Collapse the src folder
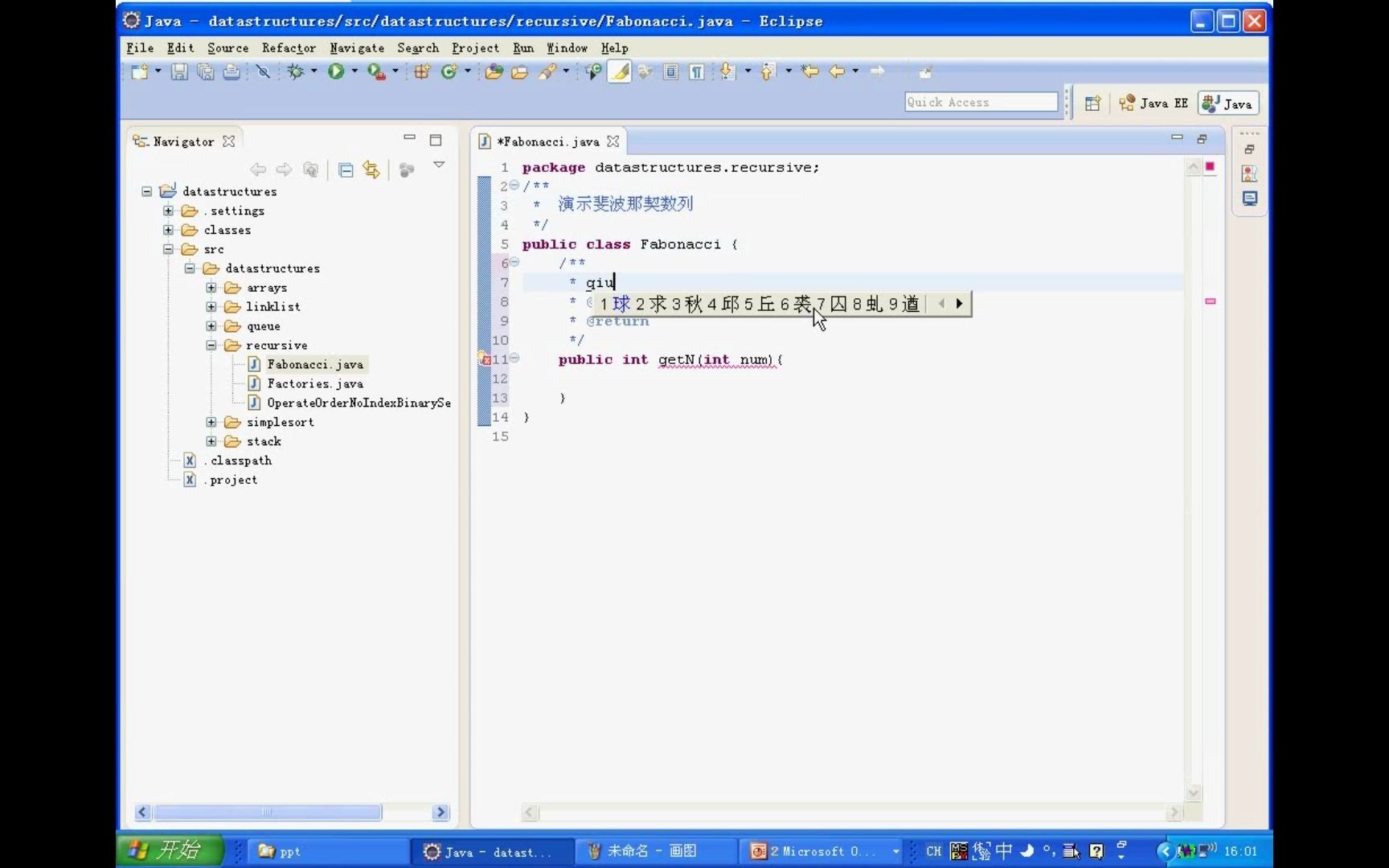Image resolution: width=1389 pixels, height=868 pixels. click(x=168, y=249)
